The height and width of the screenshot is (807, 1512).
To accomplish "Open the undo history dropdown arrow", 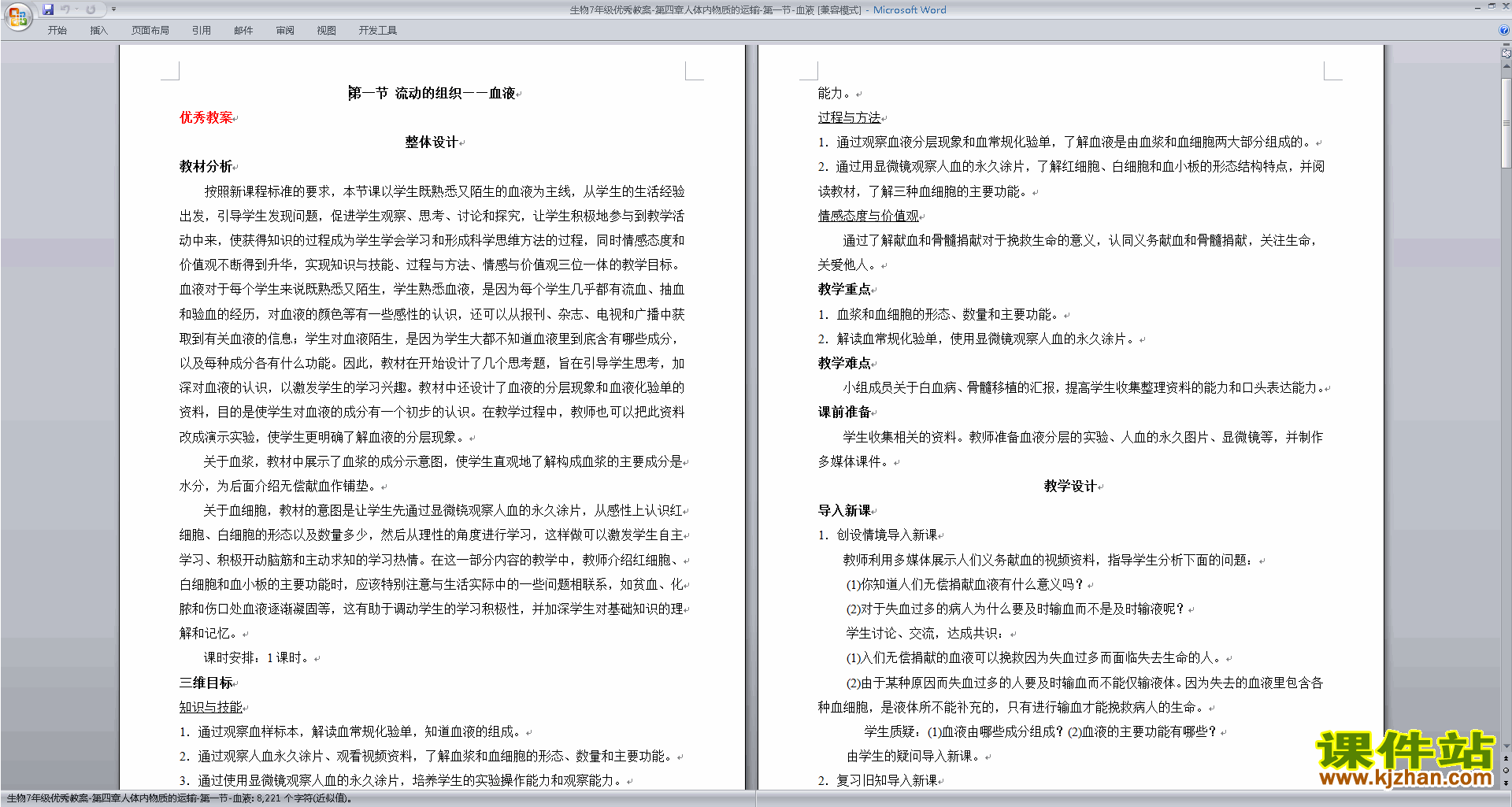I will pos(76,9).
